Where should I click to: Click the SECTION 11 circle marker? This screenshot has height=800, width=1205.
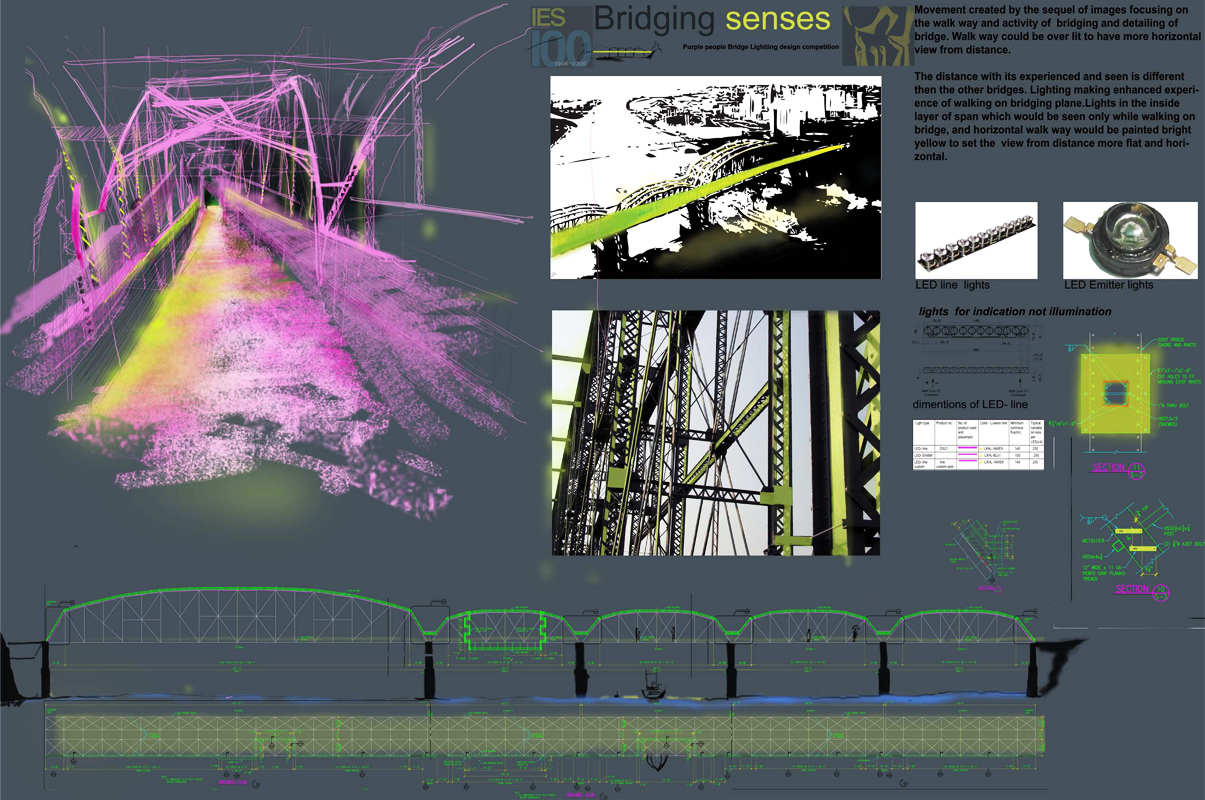pos(1137,468)
